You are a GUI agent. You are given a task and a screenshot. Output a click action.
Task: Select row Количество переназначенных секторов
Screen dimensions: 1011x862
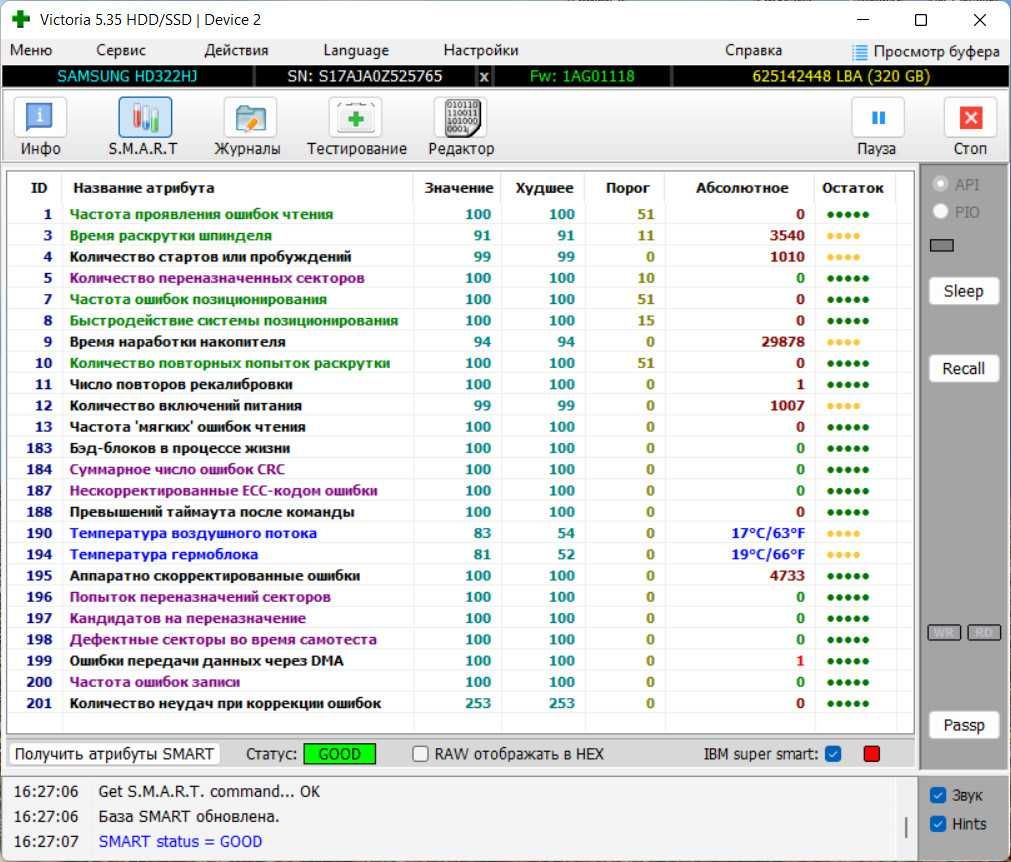pos(460,278)
